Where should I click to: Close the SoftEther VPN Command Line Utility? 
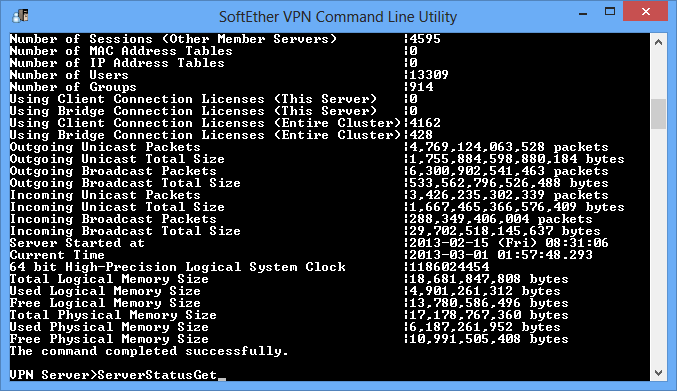645,12
